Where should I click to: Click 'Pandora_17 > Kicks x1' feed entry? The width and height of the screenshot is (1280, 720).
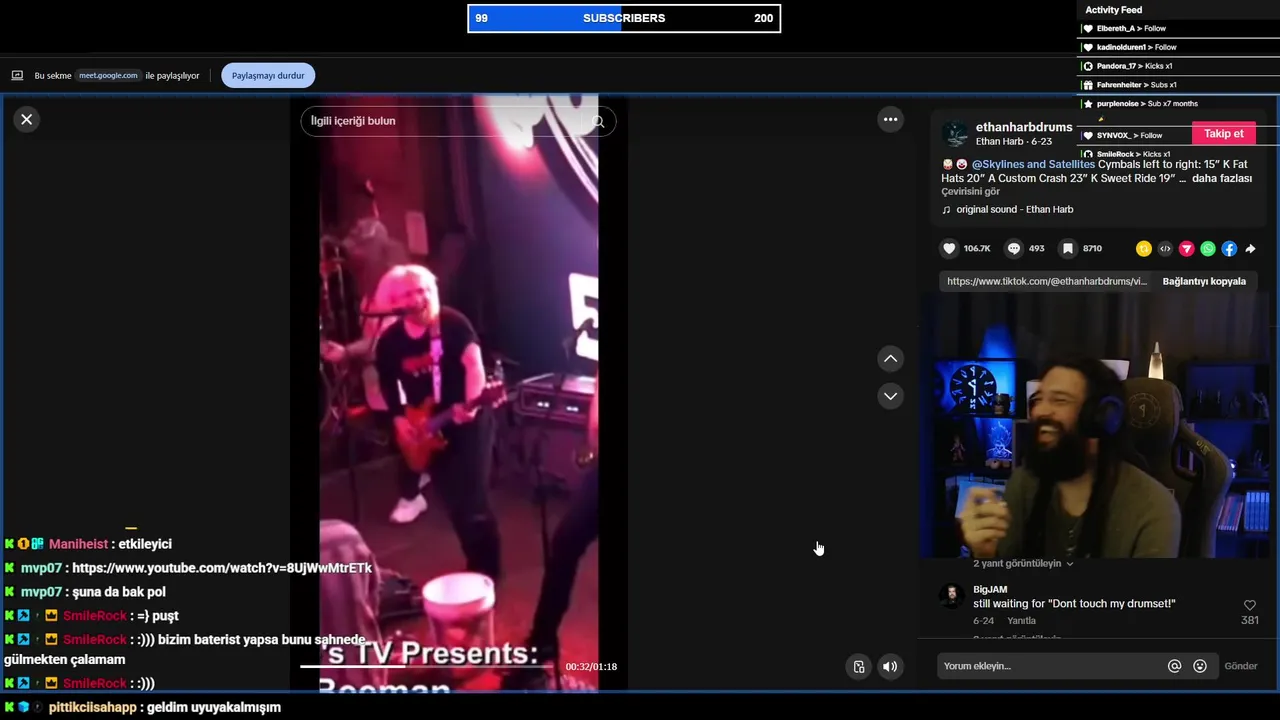click(1134, 66)
